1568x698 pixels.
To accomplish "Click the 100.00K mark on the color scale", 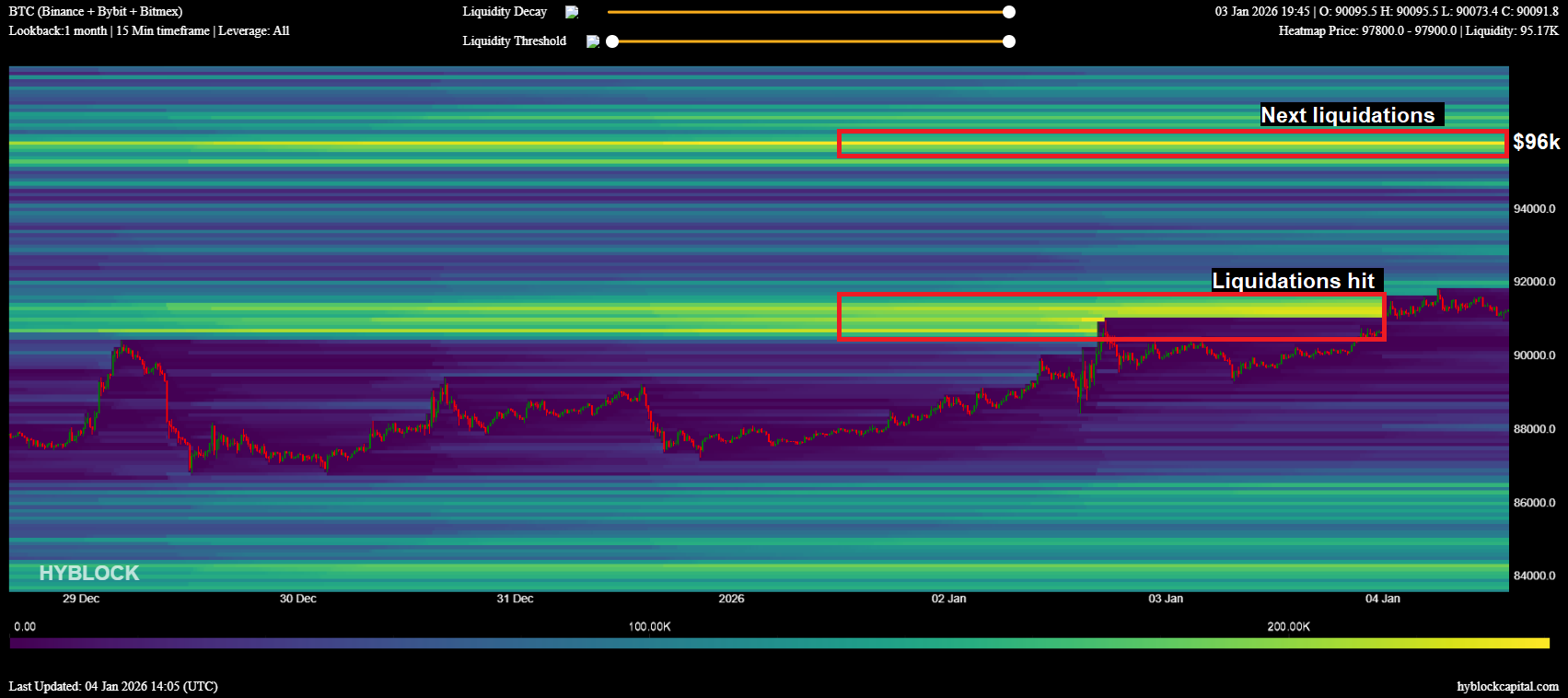I will coord(649,627).
